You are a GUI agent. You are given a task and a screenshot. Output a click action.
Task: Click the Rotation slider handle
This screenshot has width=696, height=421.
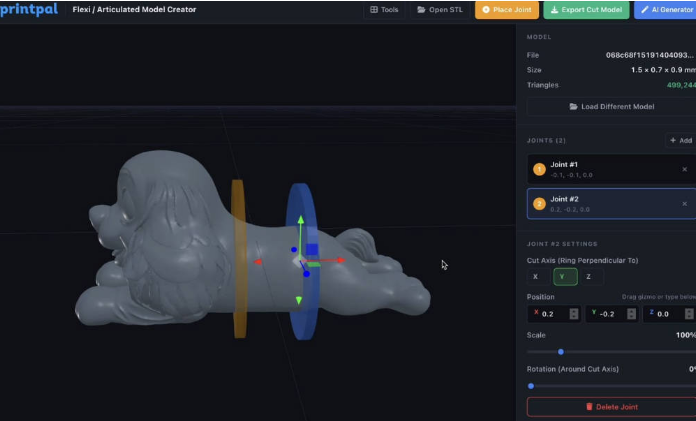(531, 386)
